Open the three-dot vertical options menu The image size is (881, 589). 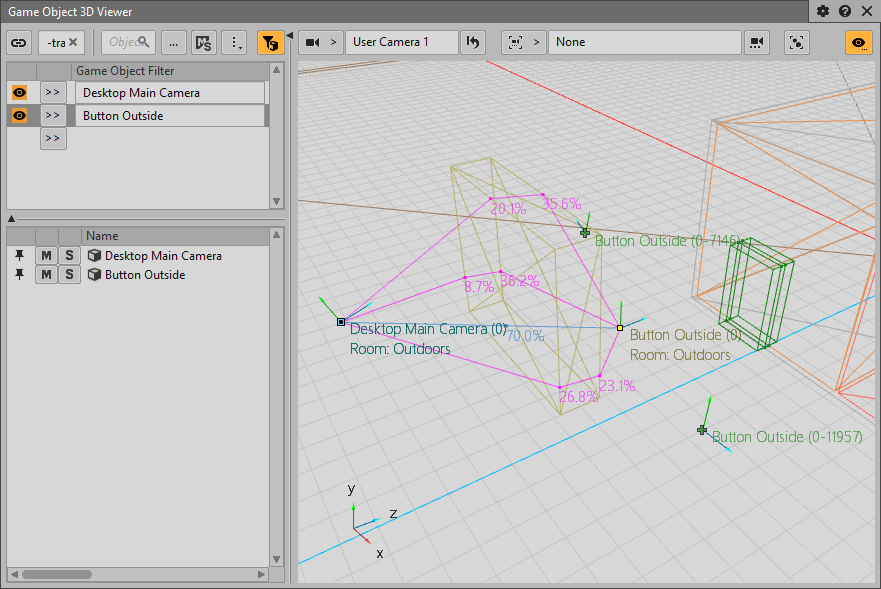(x=234, y=42)
